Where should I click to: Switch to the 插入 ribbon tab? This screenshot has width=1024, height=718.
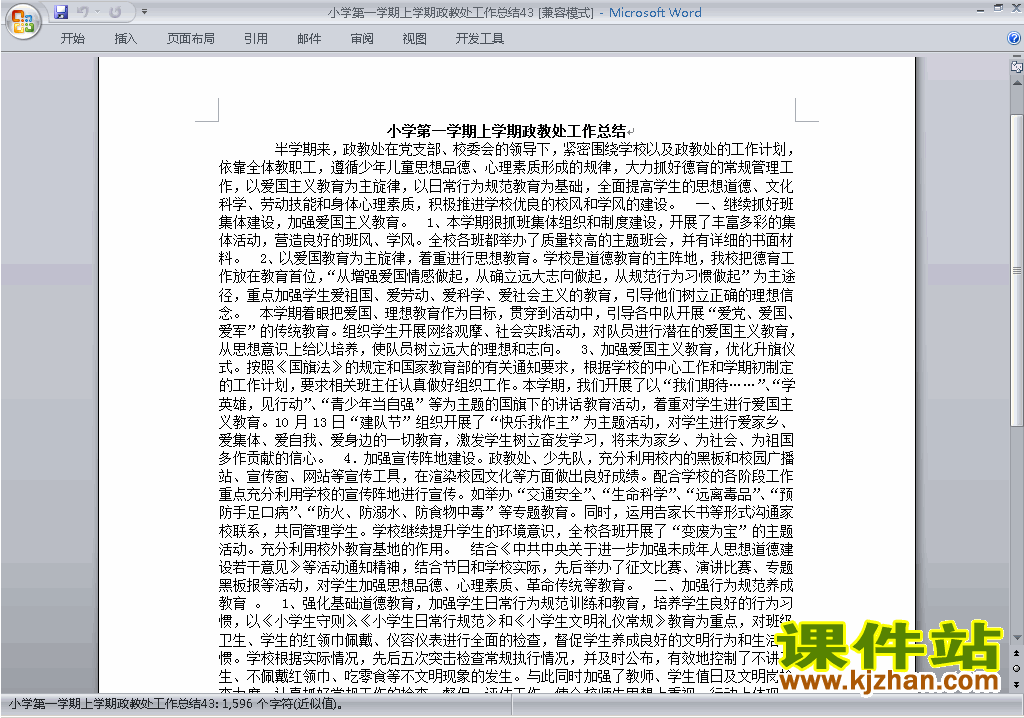[x=125, y=39]
